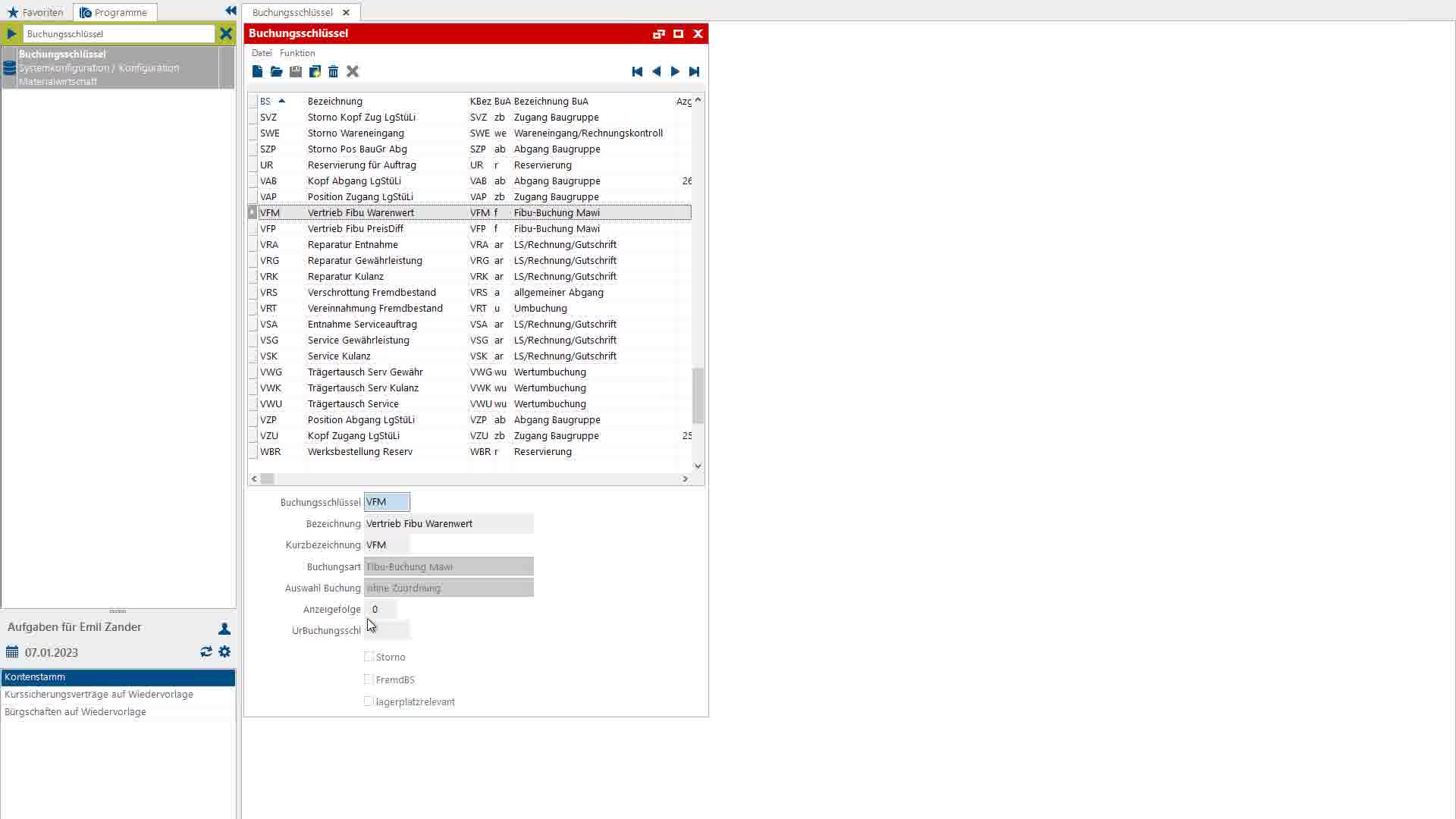This screenshot has width=1456, height=819.
Task: Select row marker for WBR entry
Action: click(253, 452)
